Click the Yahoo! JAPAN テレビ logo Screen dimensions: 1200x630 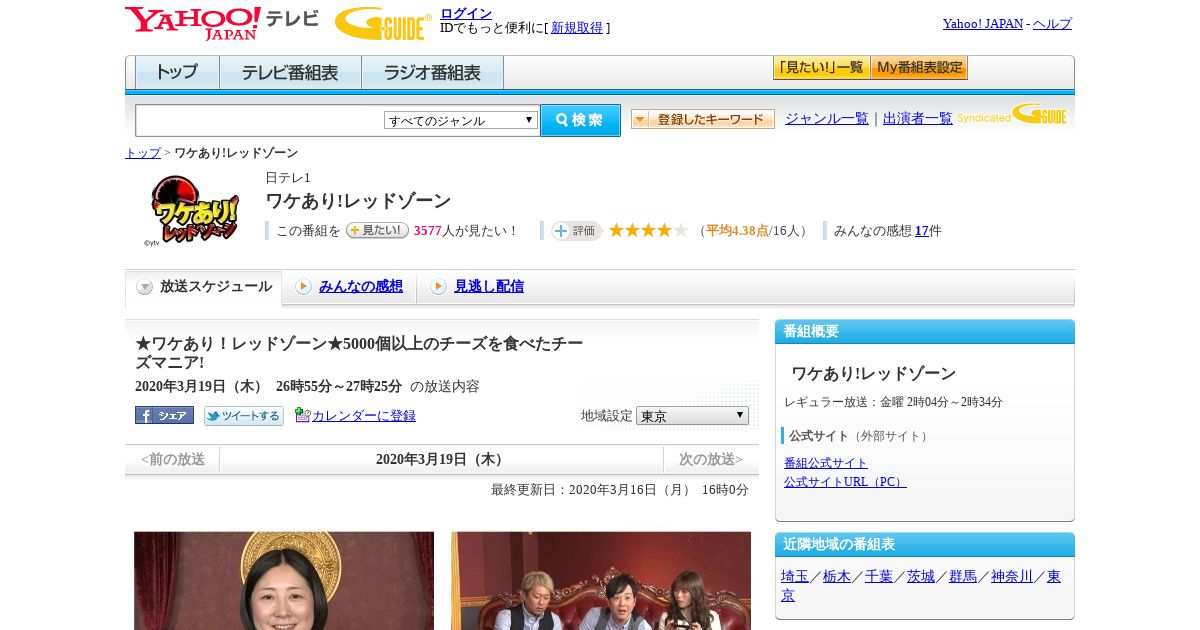tap(222, 23)
